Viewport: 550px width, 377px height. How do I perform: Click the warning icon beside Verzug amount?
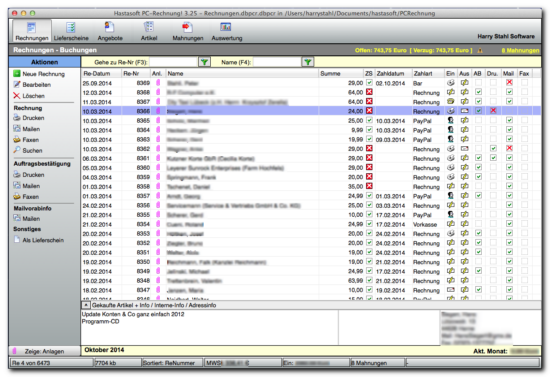[x=480, y=51]
